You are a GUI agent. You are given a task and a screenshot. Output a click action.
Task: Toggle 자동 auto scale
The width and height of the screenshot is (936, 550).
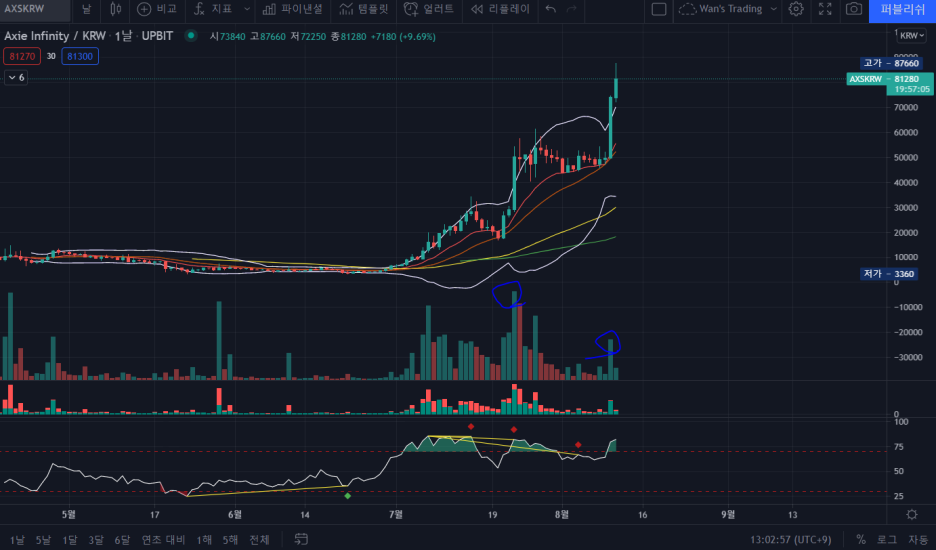coord(917,540)
